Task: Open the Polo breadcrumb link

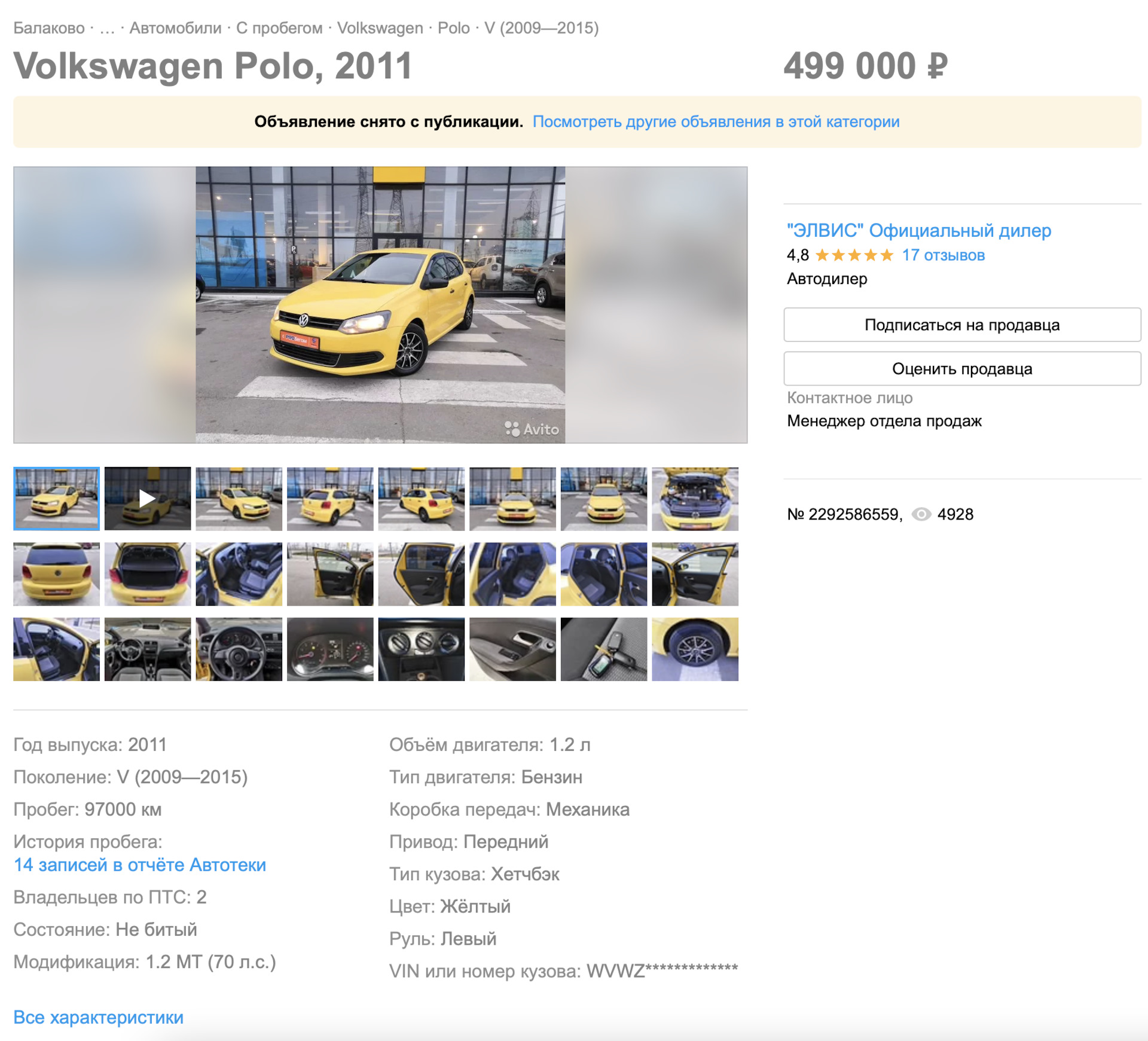Action: 453,28
